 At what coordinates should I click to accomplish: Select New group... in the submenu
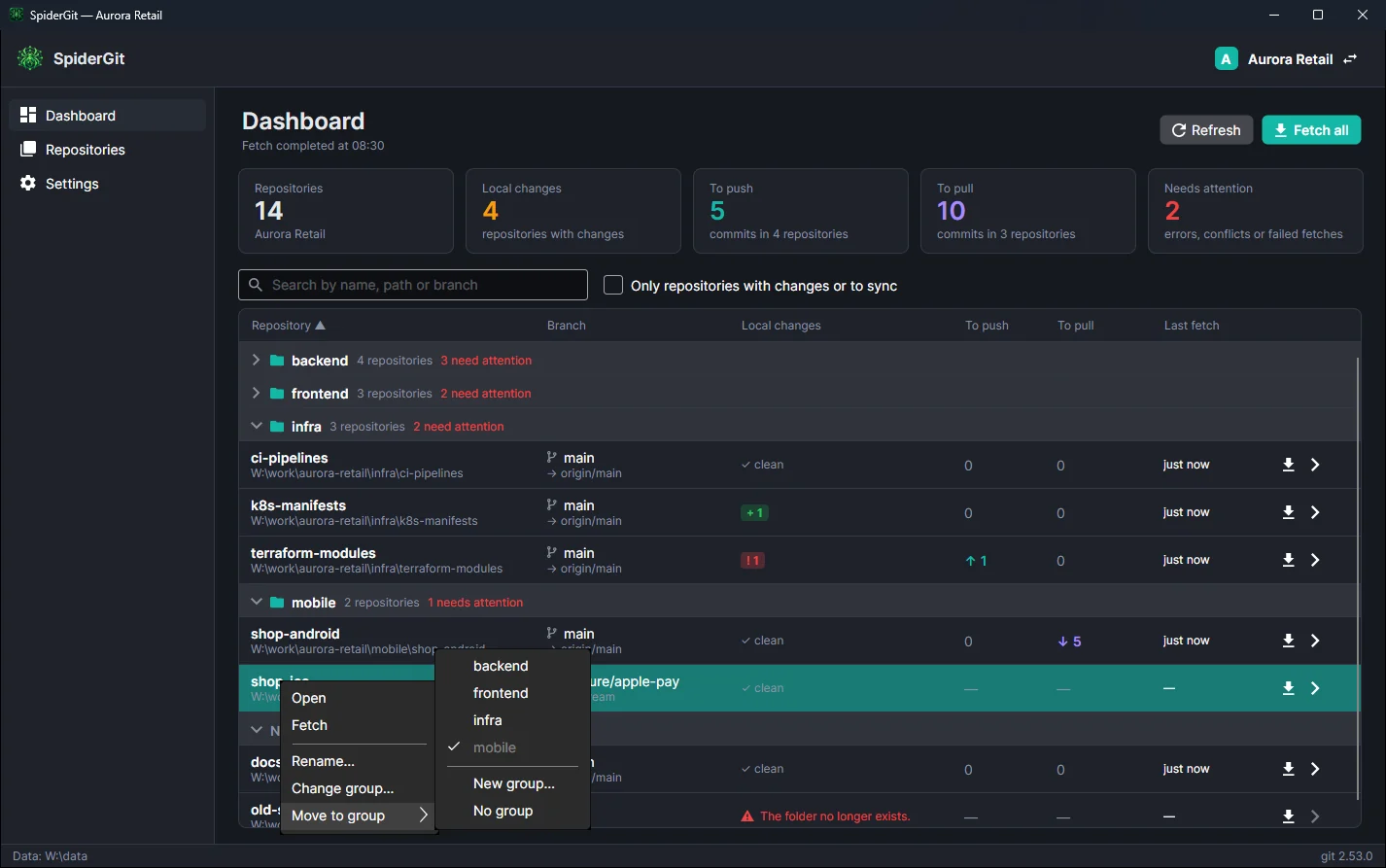pyautogui.click(x=512, y=783)
